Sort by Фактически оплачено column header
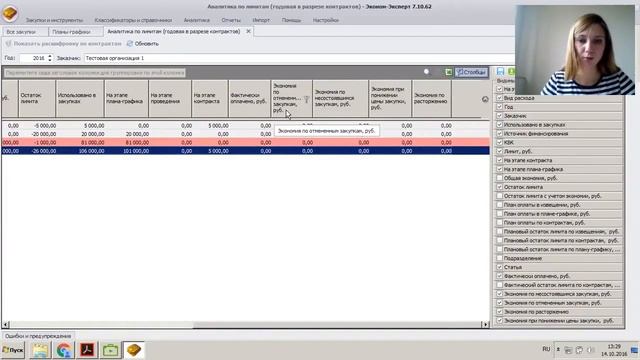This screenshot has height=360, width=640. point(249,98)
